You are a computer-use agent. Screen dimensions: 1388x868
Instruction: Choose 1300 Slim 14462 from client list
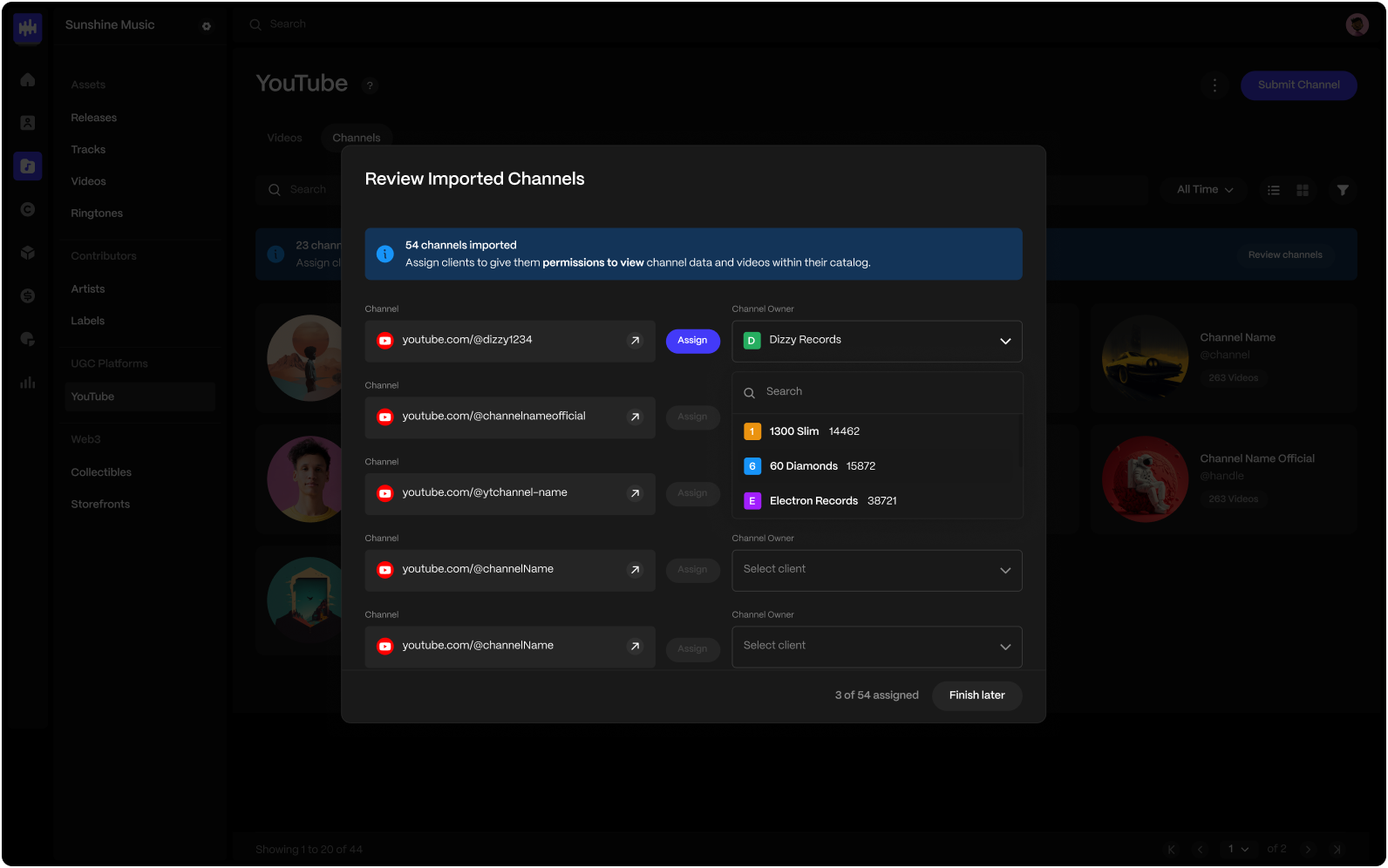coord(877,431)
